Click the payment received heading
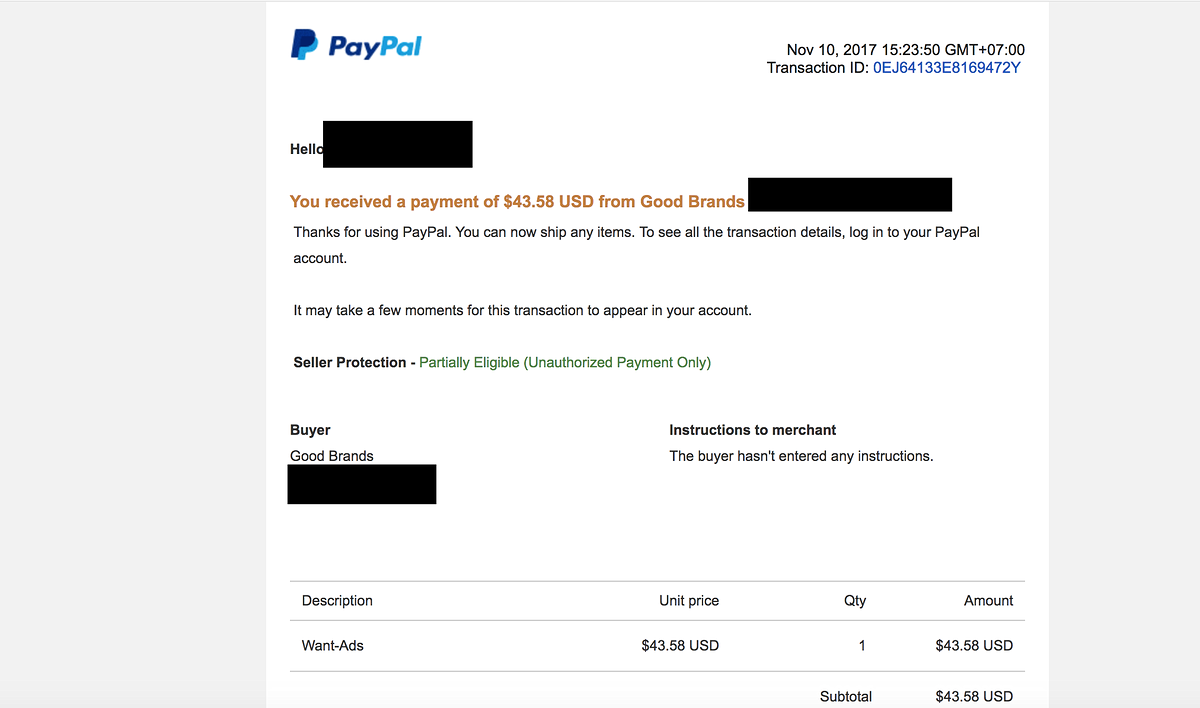Image resolution: width=1200 pixels, height=708 pixels. point(517,202)
